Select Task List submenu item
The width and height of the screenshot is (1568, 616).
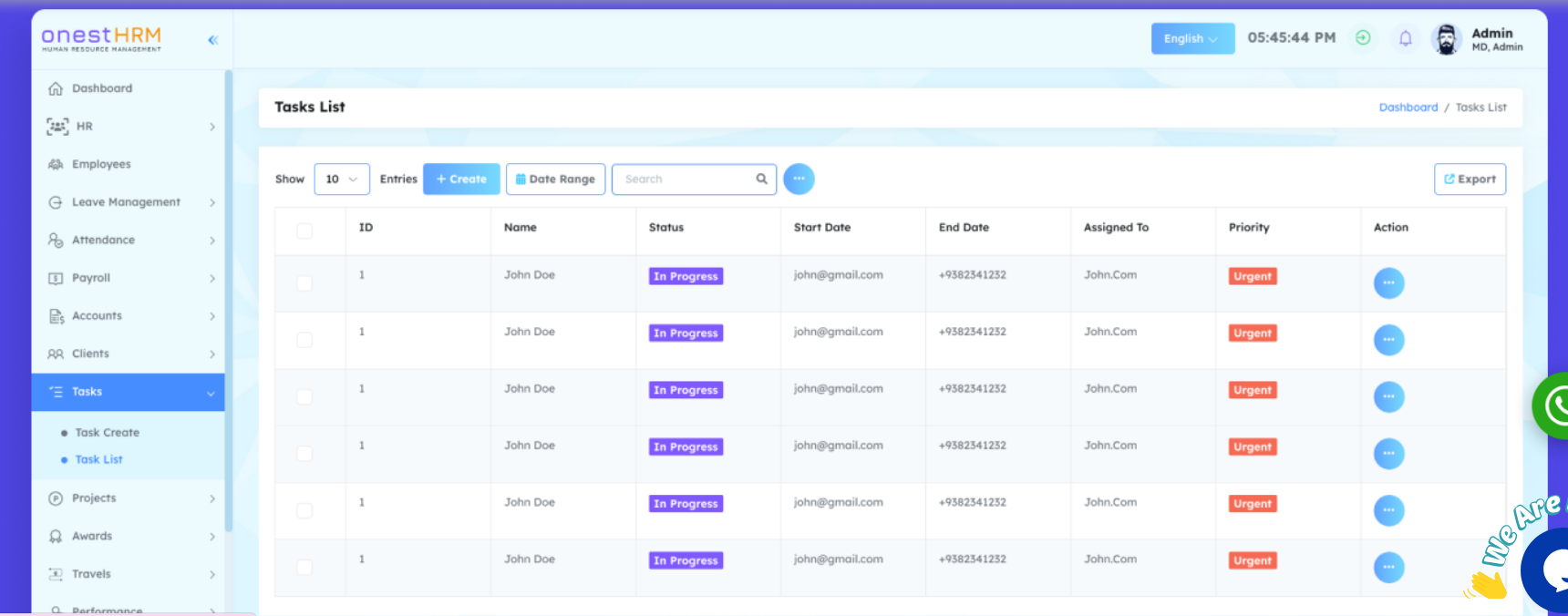tap(98, 459)
